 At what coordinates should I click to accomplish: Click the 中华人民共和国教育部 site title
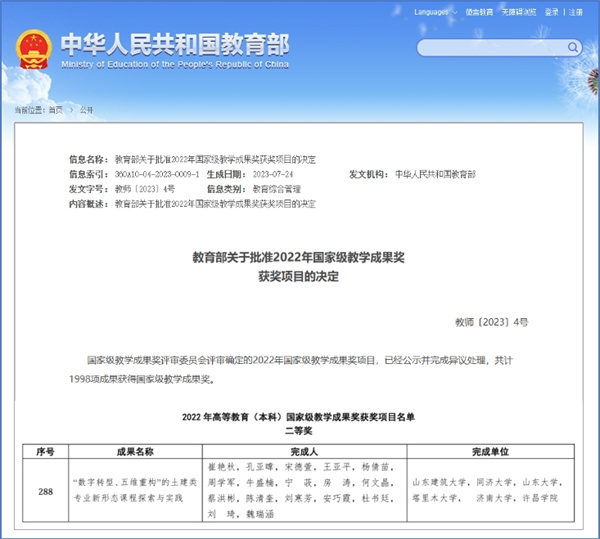[x=175, y=43]
